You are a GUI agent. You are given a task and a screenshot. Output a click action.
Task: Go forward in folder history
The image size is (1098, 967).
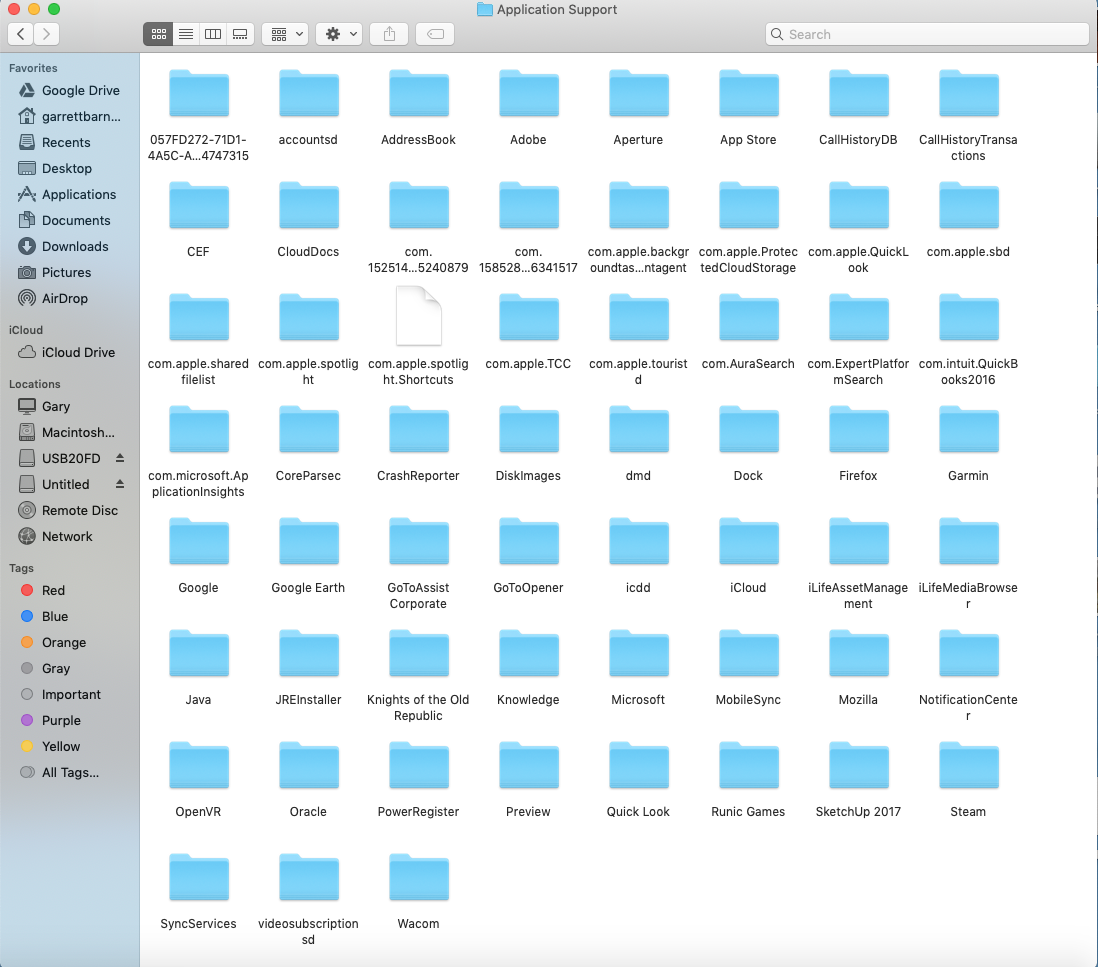[x=46, y=34]
